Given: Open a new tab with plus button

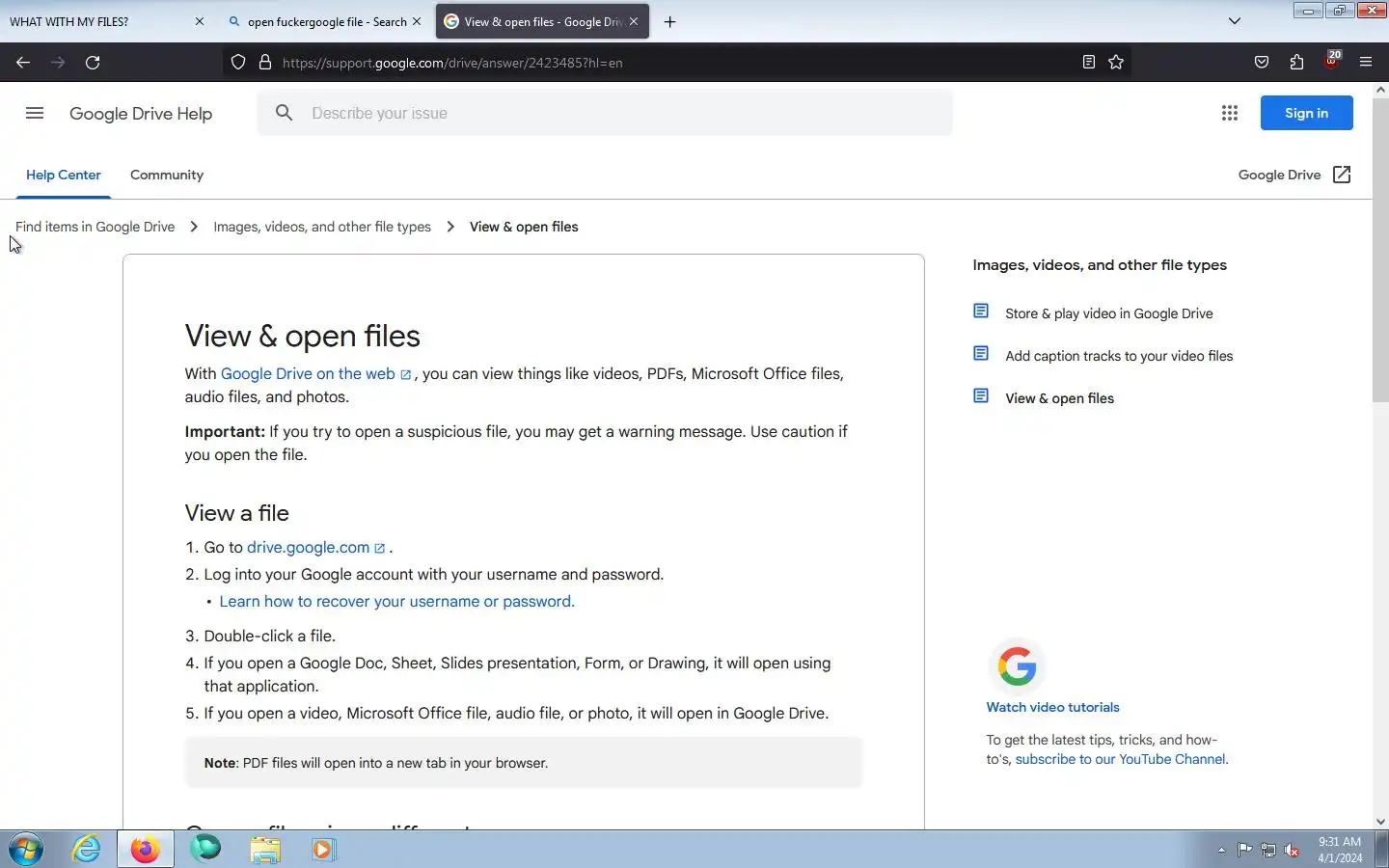Looking at the screenshot, I should 670,21.
